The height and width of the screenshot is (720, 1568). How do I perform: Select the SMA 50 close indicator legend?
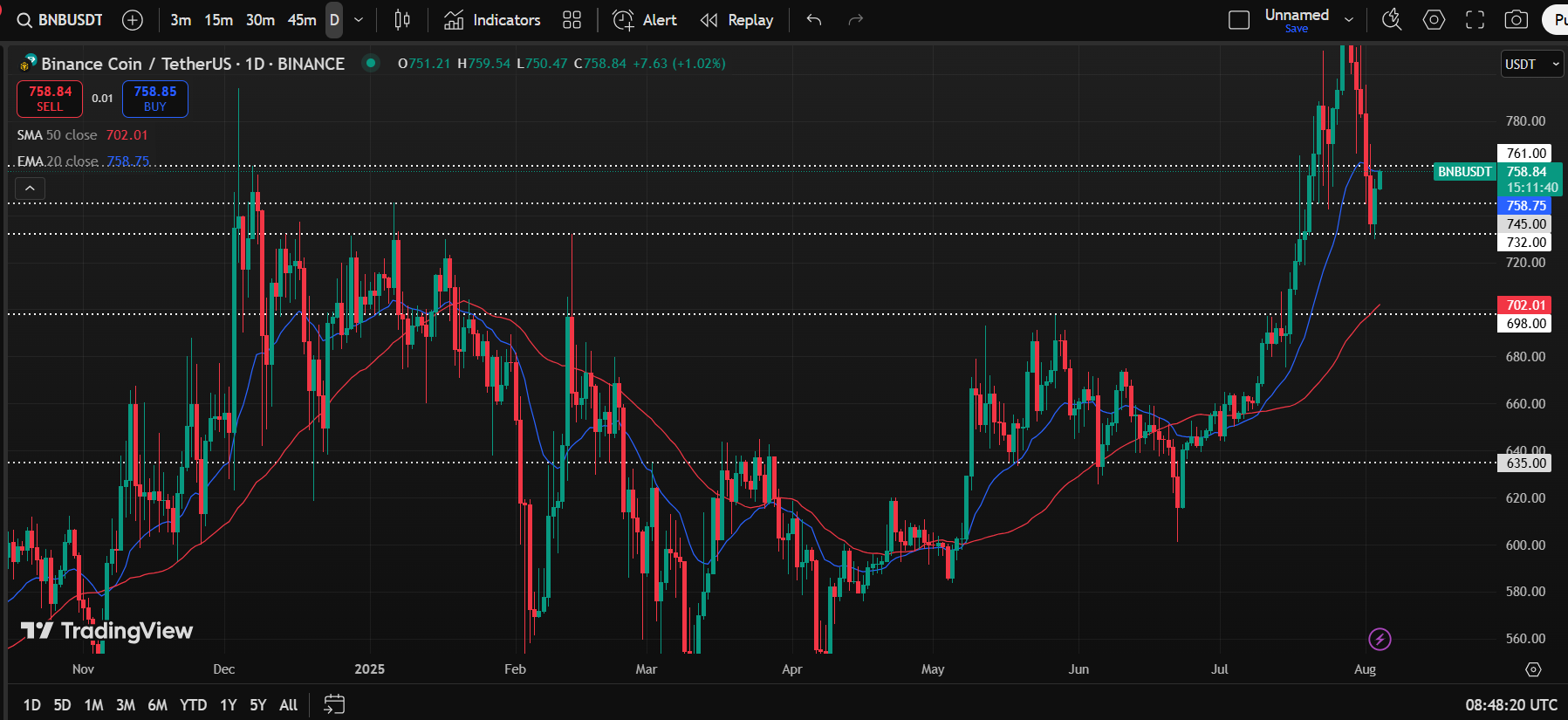pos(83,135)
